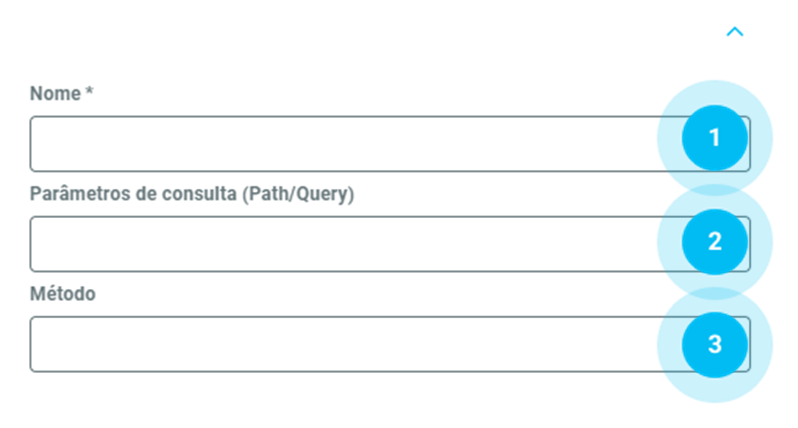This screenshot has height=428, width=798.
Task: Expand the Método selection box
Action: (340, 345)
